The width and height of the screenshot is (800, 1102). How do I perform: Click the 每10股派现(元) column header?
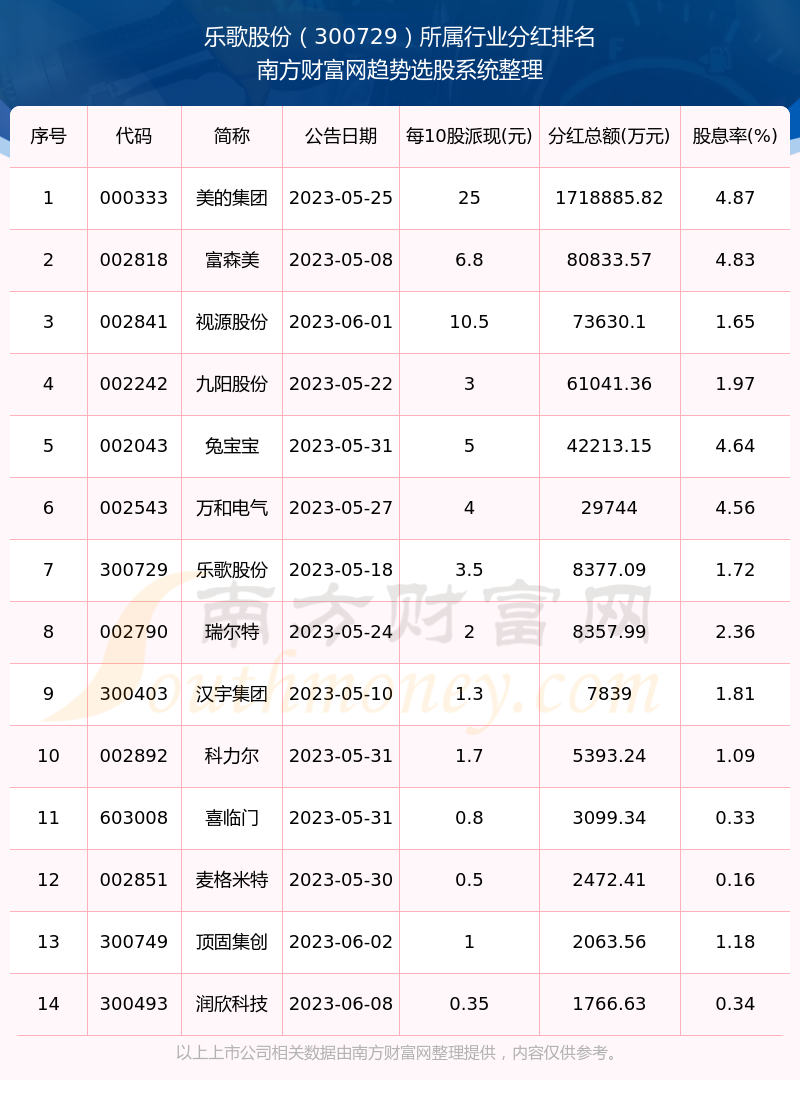click(469, 136)
